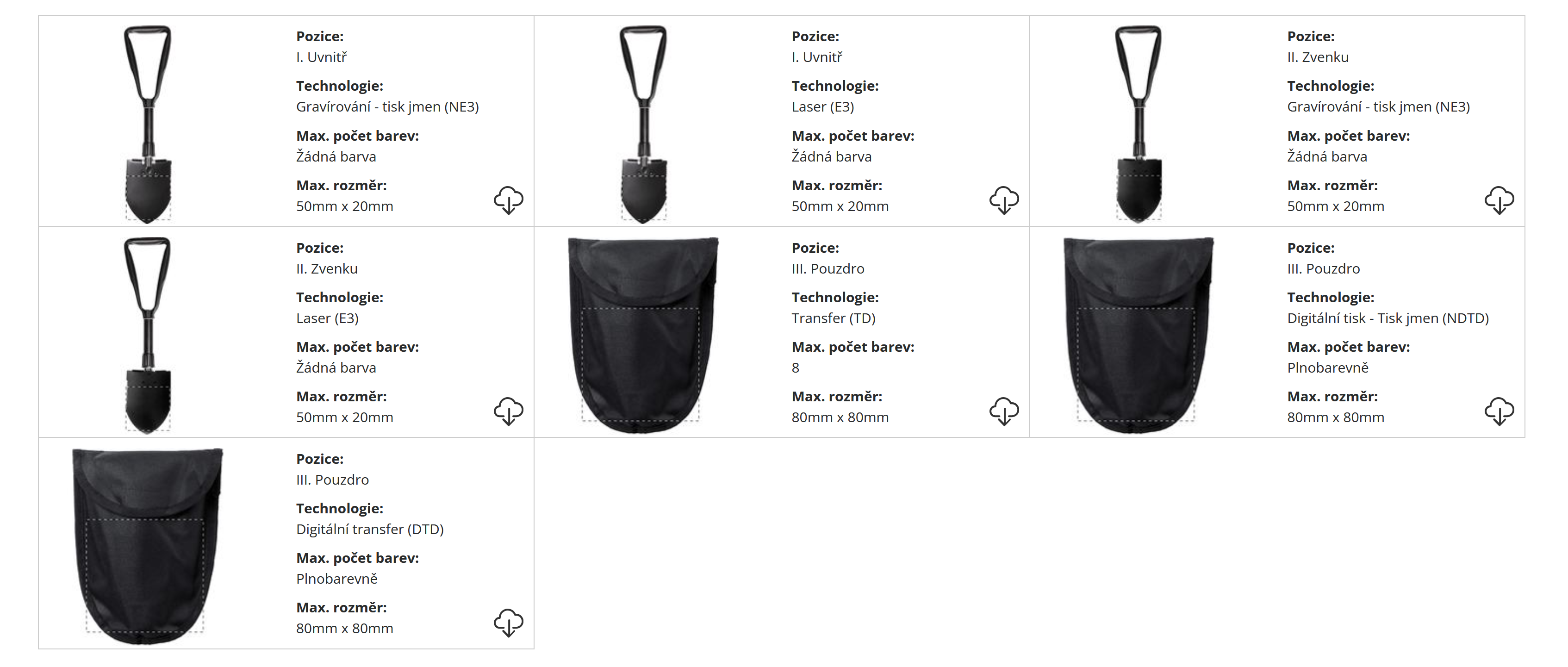Open shovel image for Zvenku Gravírování (NE3)
1568x667 pixels.
(x=1139, y=124)
